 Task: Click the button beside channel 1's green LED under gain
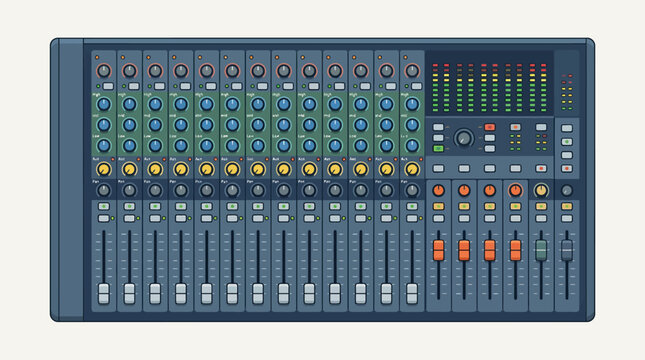point(108,86)
